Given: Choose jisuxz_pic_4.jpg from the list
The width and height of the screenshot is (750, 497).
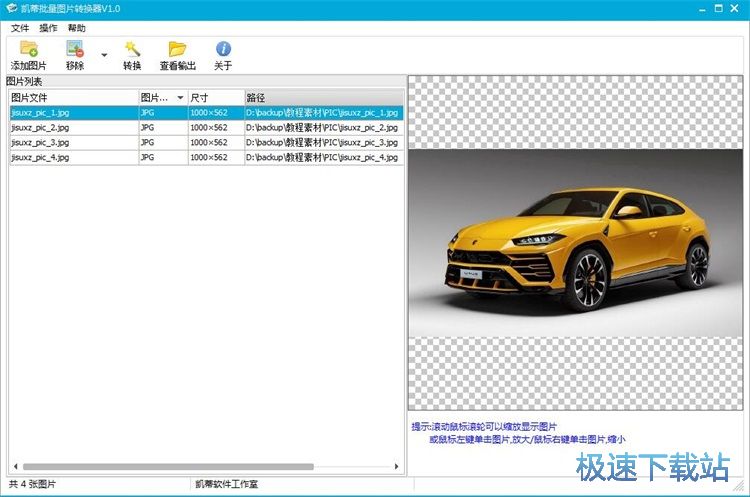Looking at the screenshot, I should 40,158.
